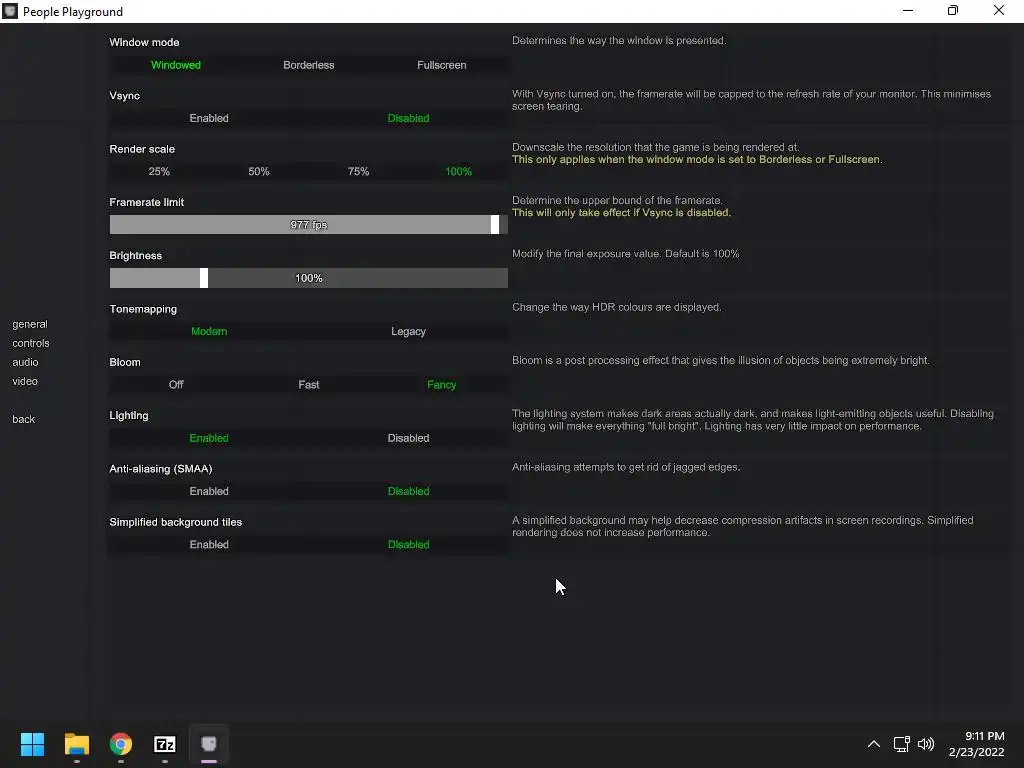Click "Change the way HDR colours are displayed." text
The width and height of the screenshot is (1024, 768).
(617, 307)
